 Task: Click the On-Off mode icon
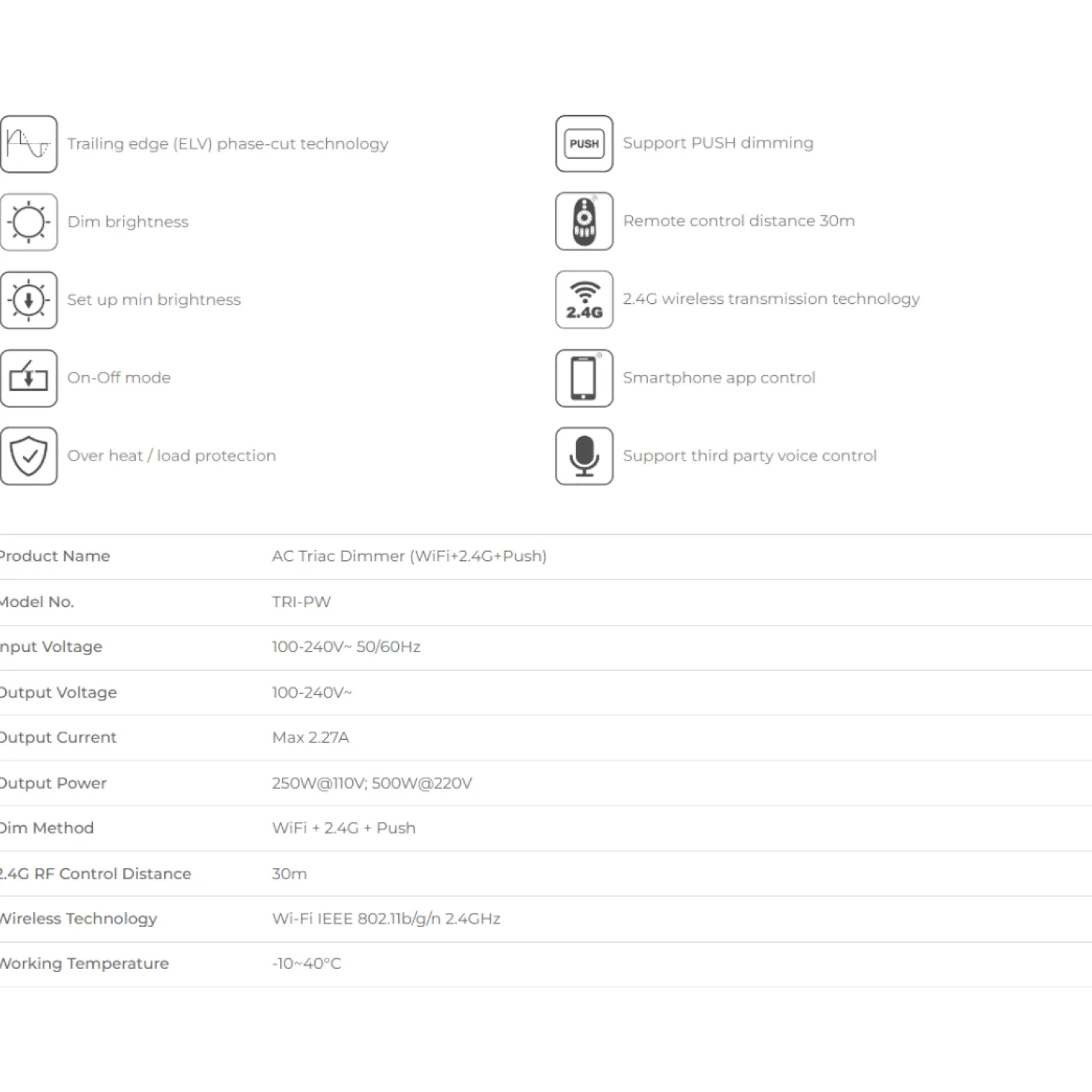click(28, 378)
